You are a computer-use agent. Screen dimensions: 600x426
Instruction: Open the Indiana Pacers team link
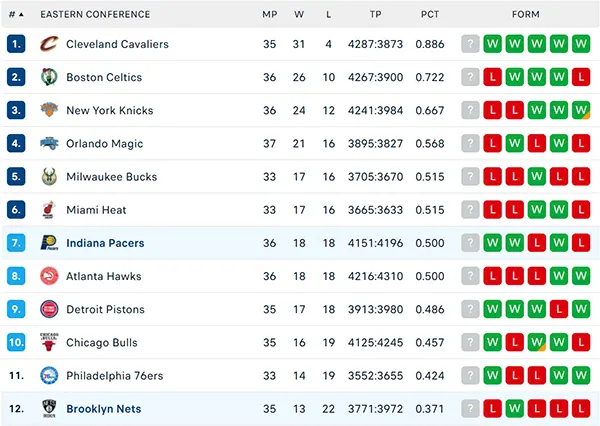point(105,243)
